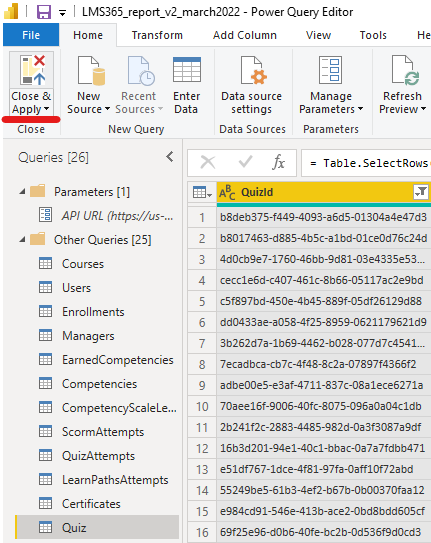Click the ABC data type icon on QuizId
This screenshot has height=543, width=431.
coord(227,192)
